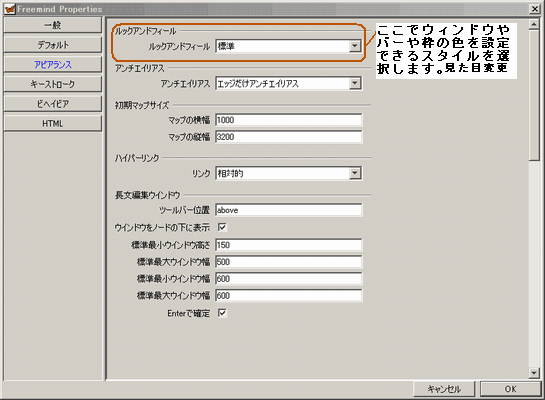Toggle ウインドウをノードの下に表示 checkbox
This screenshot has height=400, width=545.
pos(222,227)
